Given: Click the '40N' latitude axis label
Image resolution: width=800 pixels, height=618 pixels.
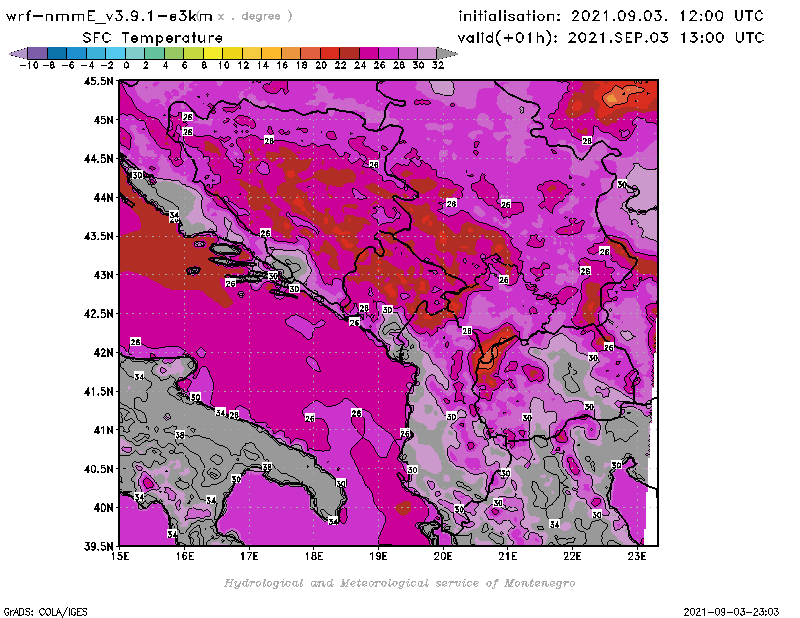Looking at the screenshot, I should pos(103,508).
